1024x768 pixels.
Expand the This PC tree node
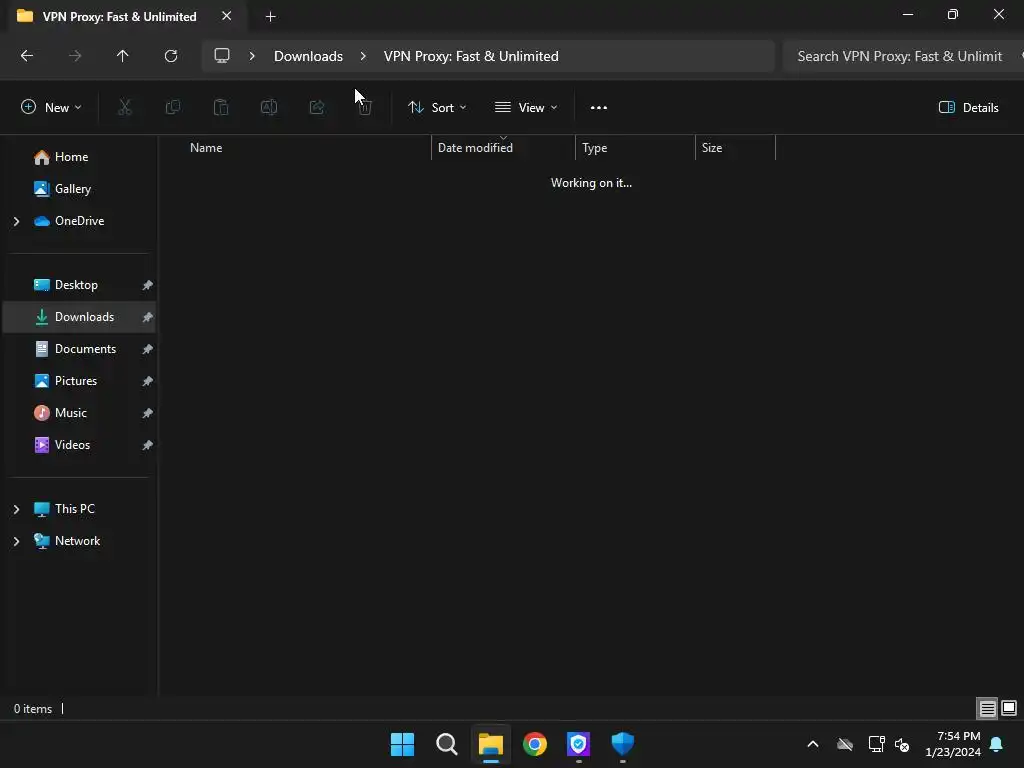(16, 509)
